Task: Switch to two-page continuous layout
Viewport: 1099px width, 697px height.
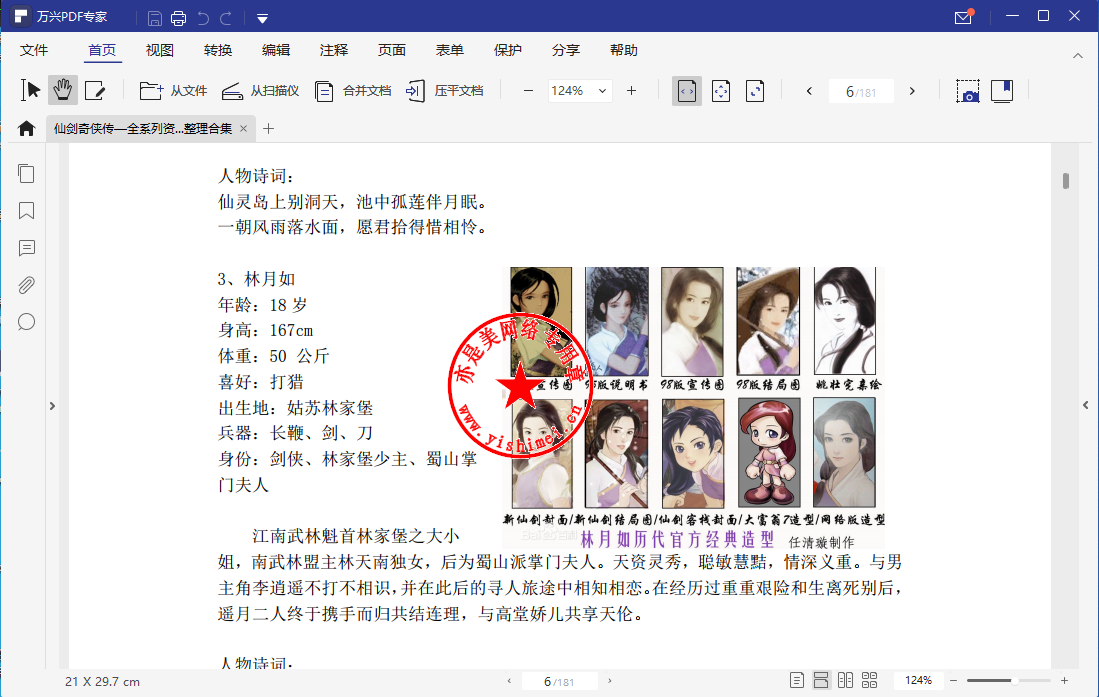Action: coord(870,680)
